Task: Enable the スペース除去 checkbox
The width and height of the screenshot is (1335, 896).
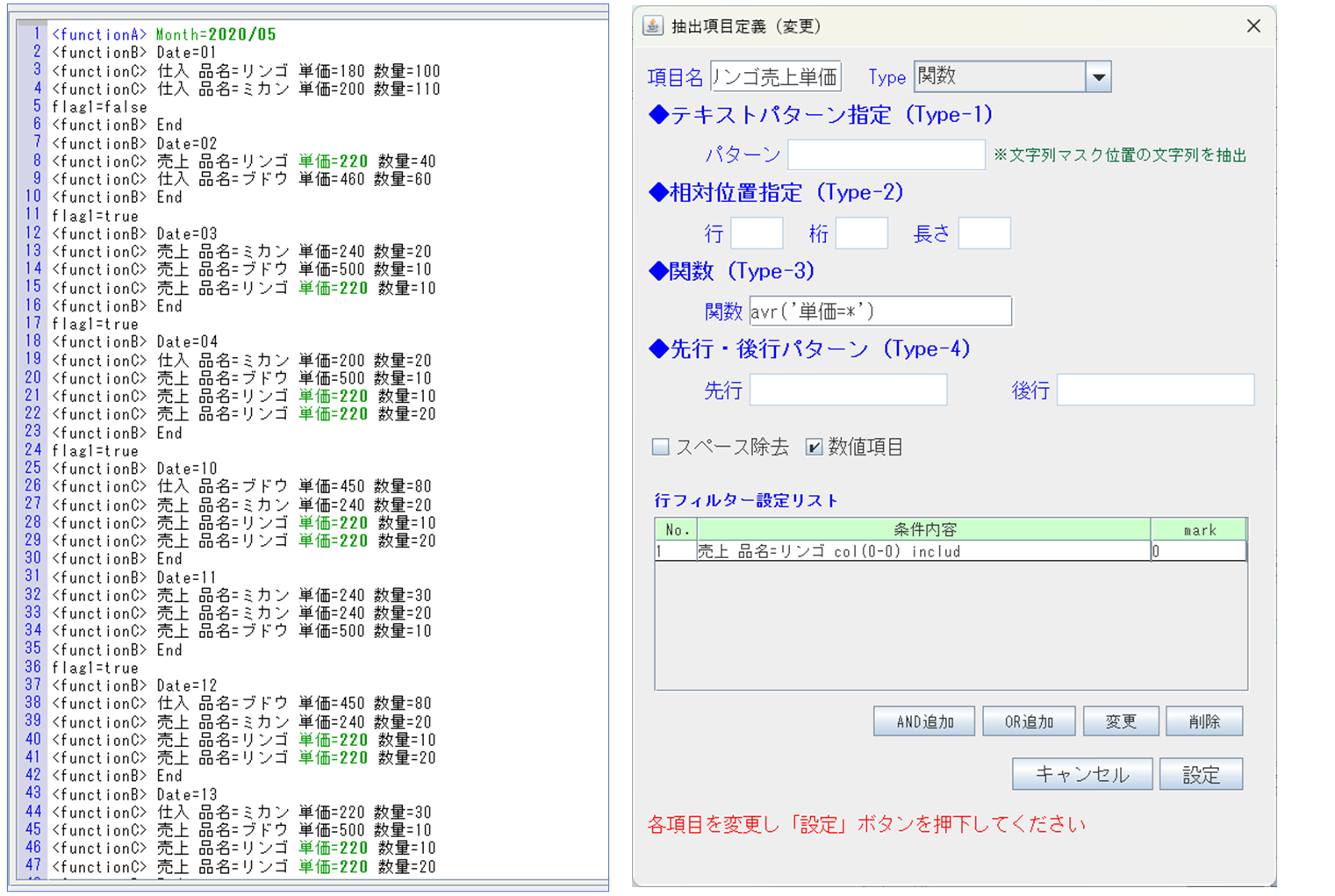Action: point(661,448)
